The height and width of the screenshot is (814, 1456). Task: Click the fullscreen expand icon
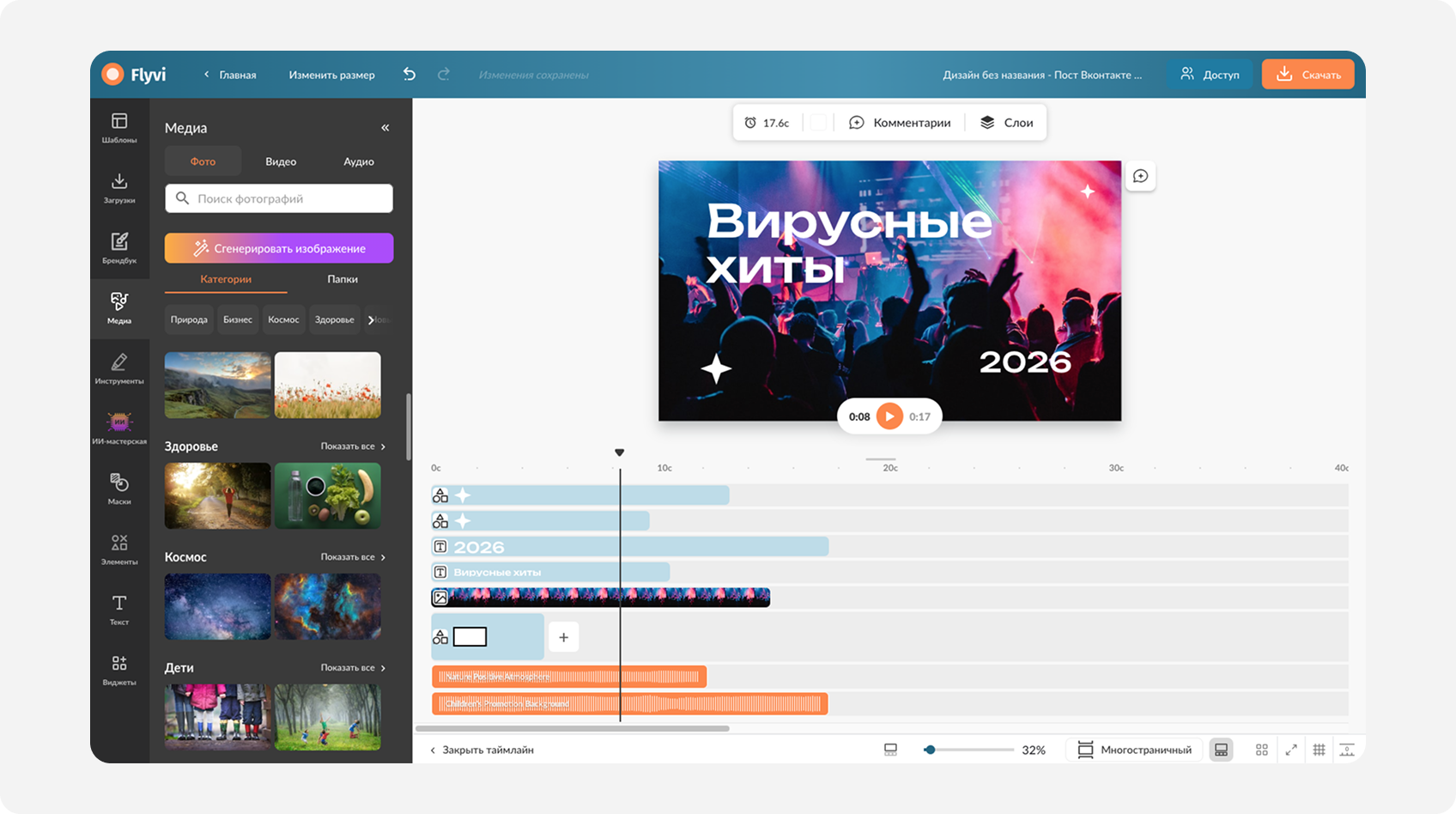1290,750
